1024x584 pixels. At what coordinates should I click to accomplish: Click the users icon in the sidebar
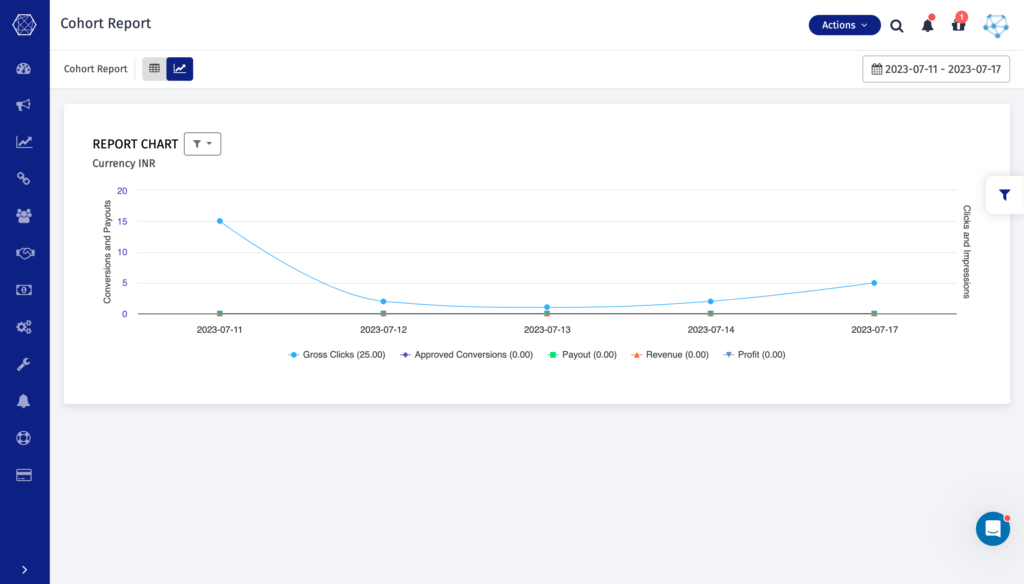coord(23,215)
